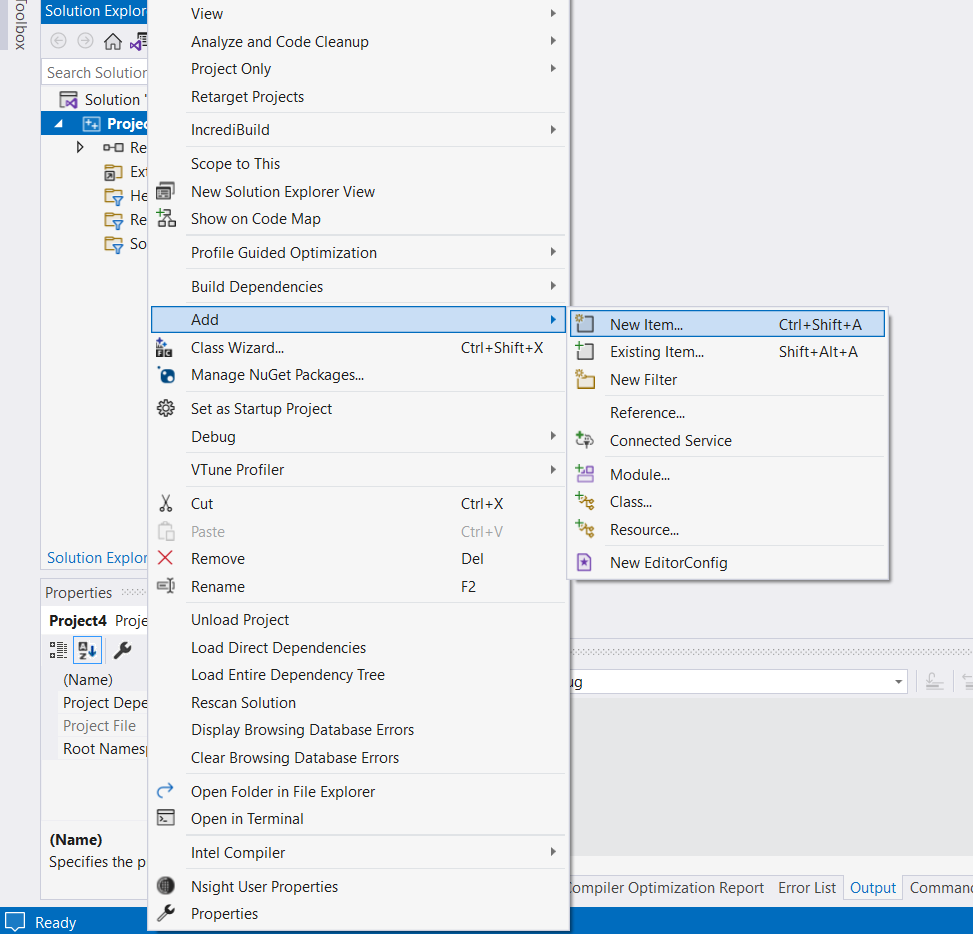Open the wrench Property Pages icon
The height and width of the screenshot is (934, 973).
[x=123, y=650]
